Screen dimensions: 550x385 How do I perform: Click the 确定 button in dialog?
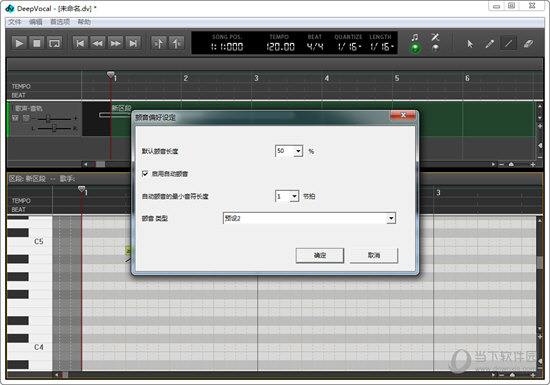tap(320, 255)
